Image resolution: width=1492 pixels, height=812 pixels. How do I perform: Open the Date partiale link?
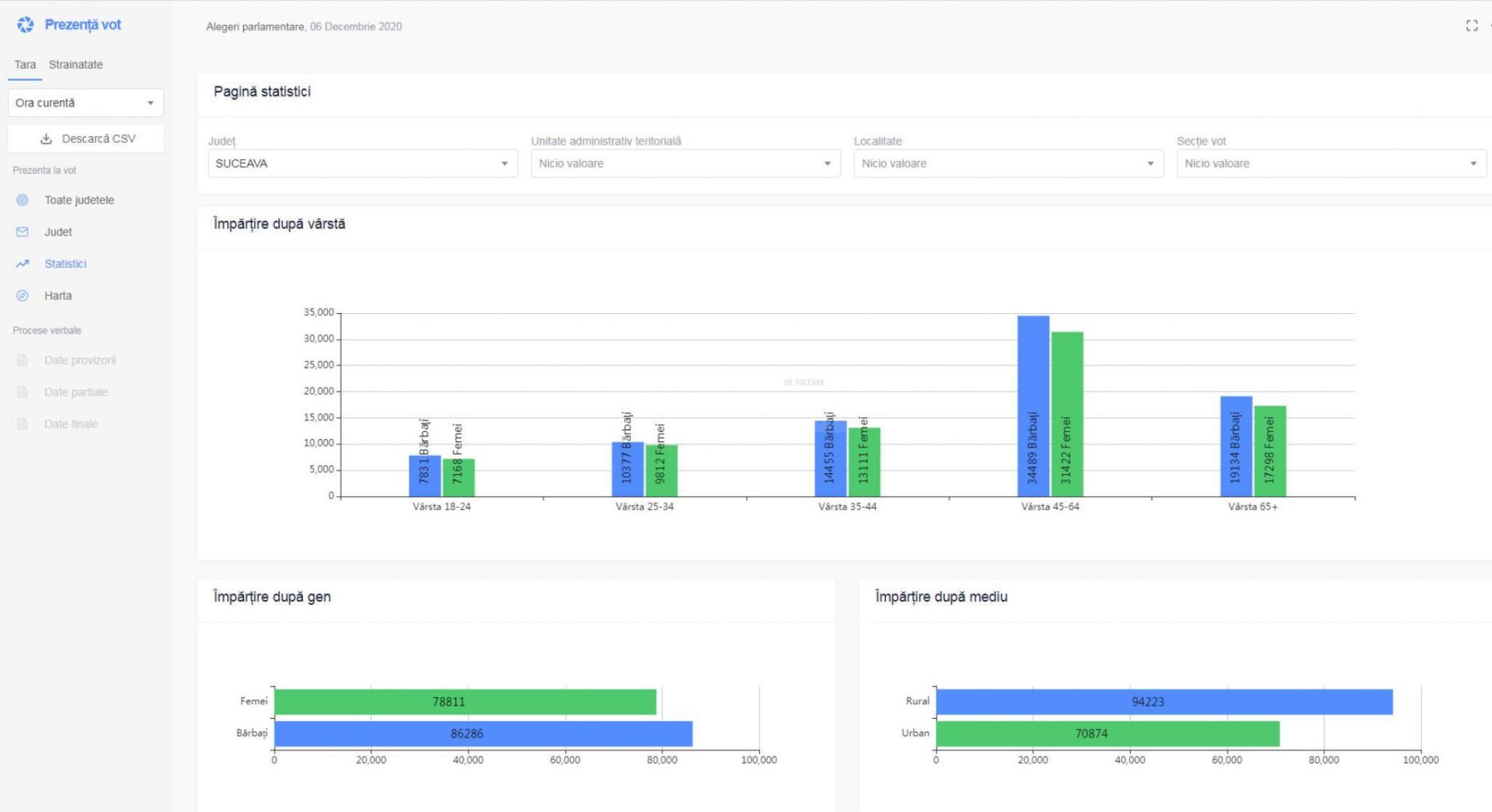pyautogui.click(x=76, y=392)
